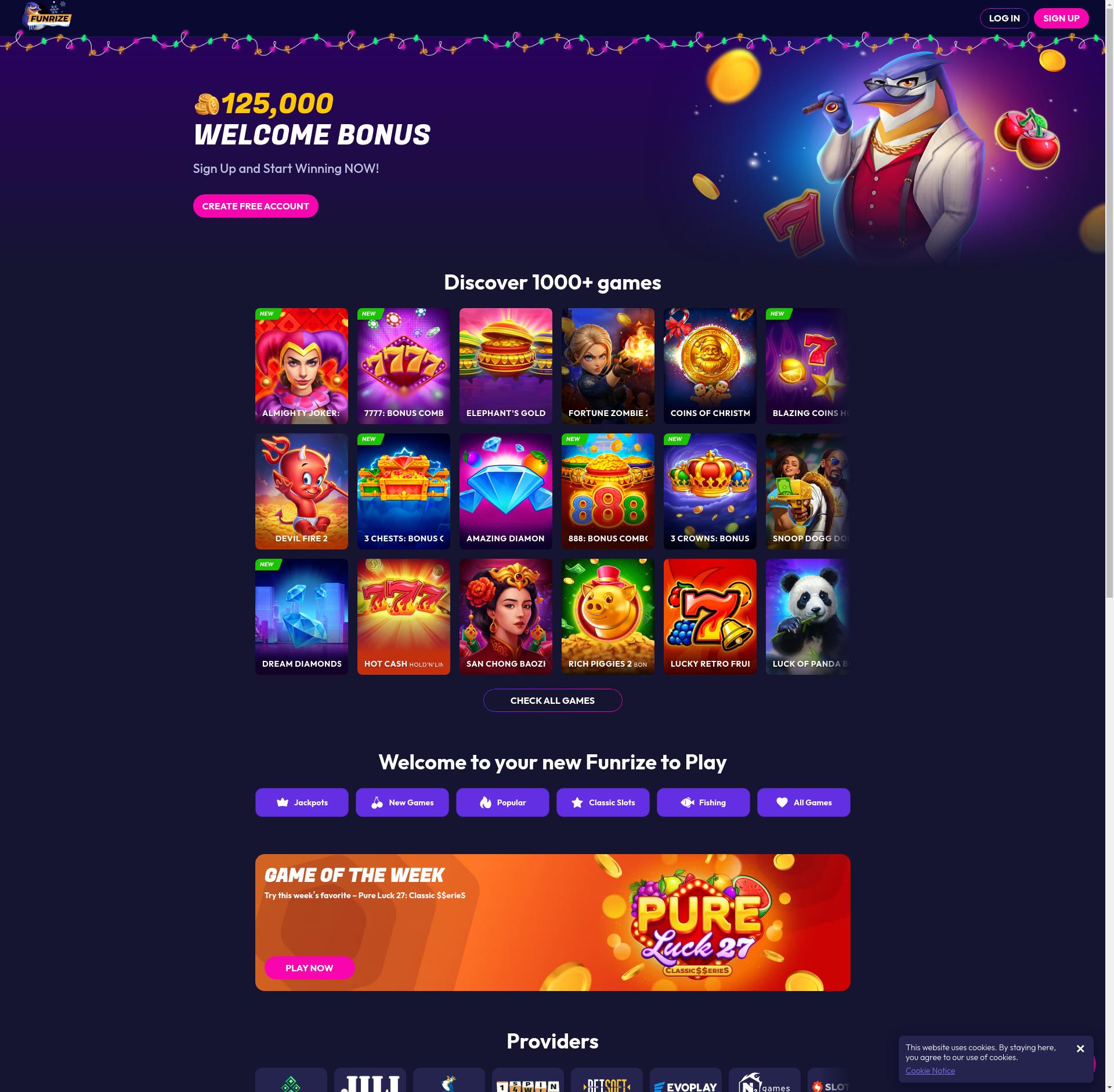The width and height of the screenshot is (1114, 1092).
Task: Open the Jackpots category with crown icon
Action: point(302,802)
